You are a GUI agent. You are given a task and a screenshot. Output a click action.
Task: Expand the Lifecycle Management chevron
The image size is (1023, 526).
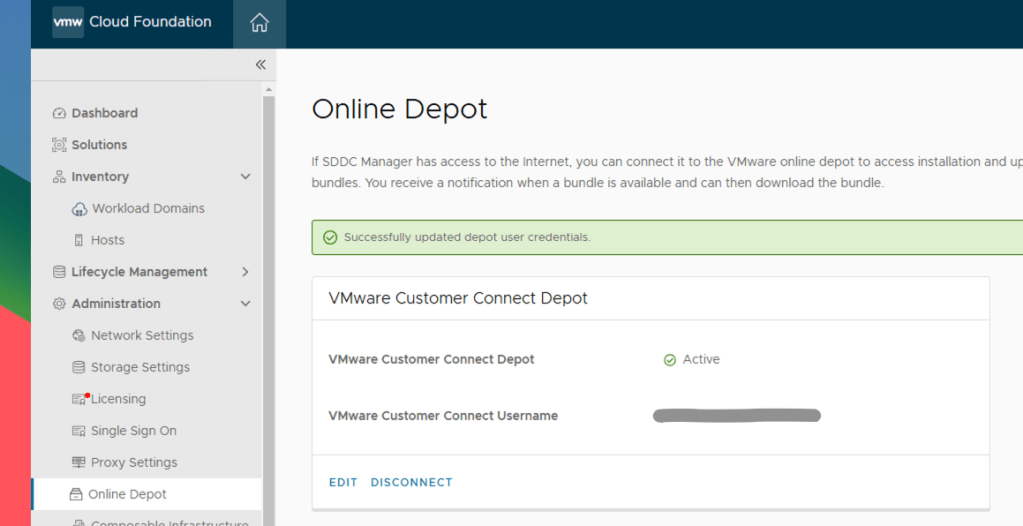click(246, 272)
